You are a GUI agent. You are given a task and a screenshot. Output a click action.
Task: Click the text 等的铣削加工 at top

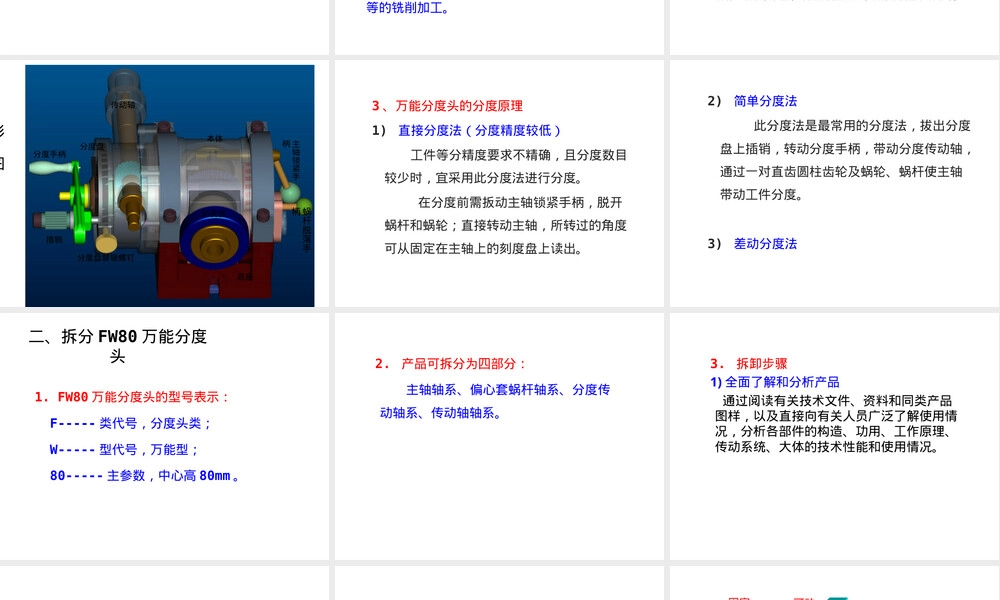pos(408,8)
